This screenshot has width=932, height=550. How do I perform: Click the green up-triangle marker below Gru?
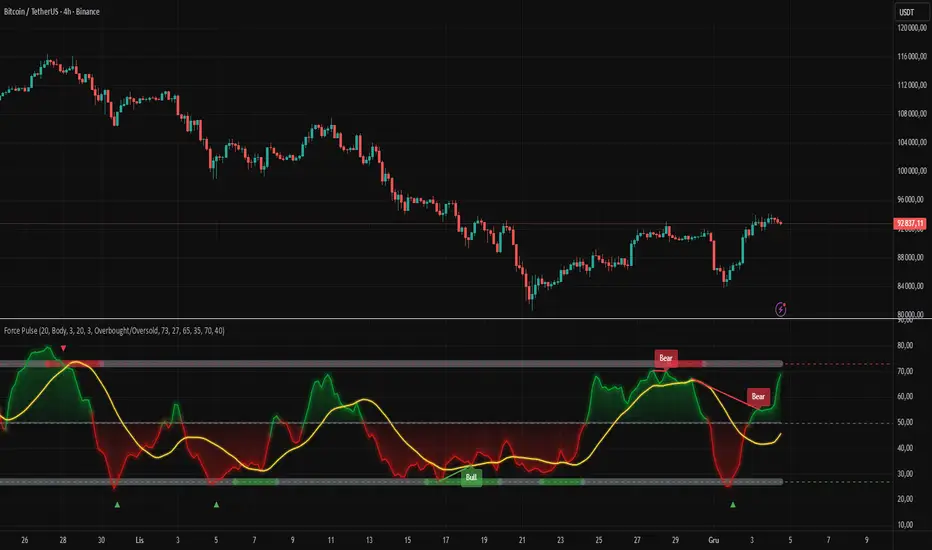pos(733,505)
